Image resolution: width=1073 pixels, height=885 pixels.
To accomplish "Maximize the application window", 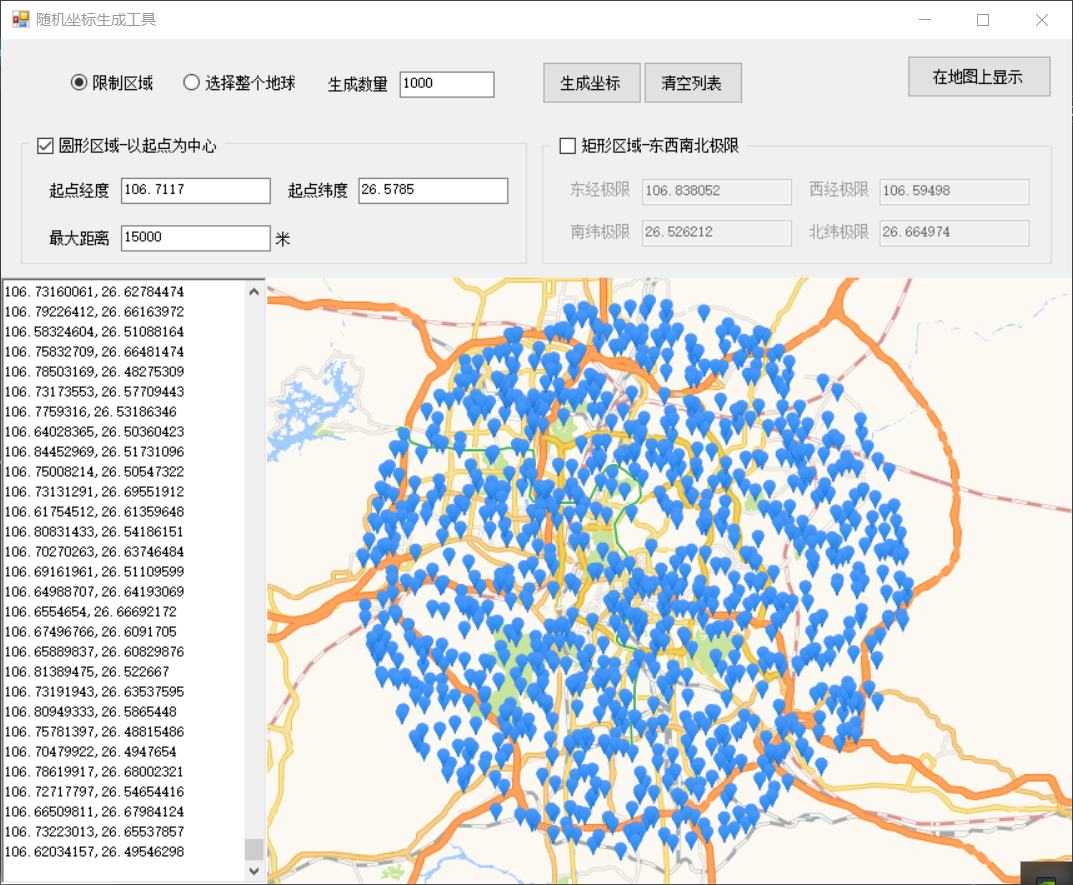I will 983,20.
